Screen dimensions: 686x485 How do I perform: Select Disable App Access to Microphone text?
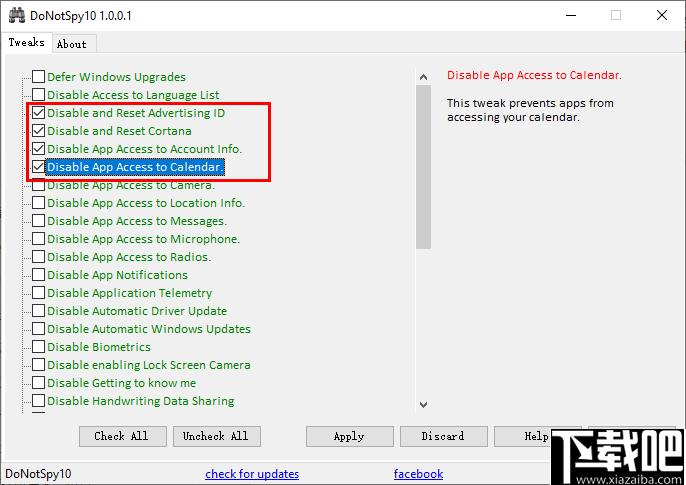coord(144,239)
